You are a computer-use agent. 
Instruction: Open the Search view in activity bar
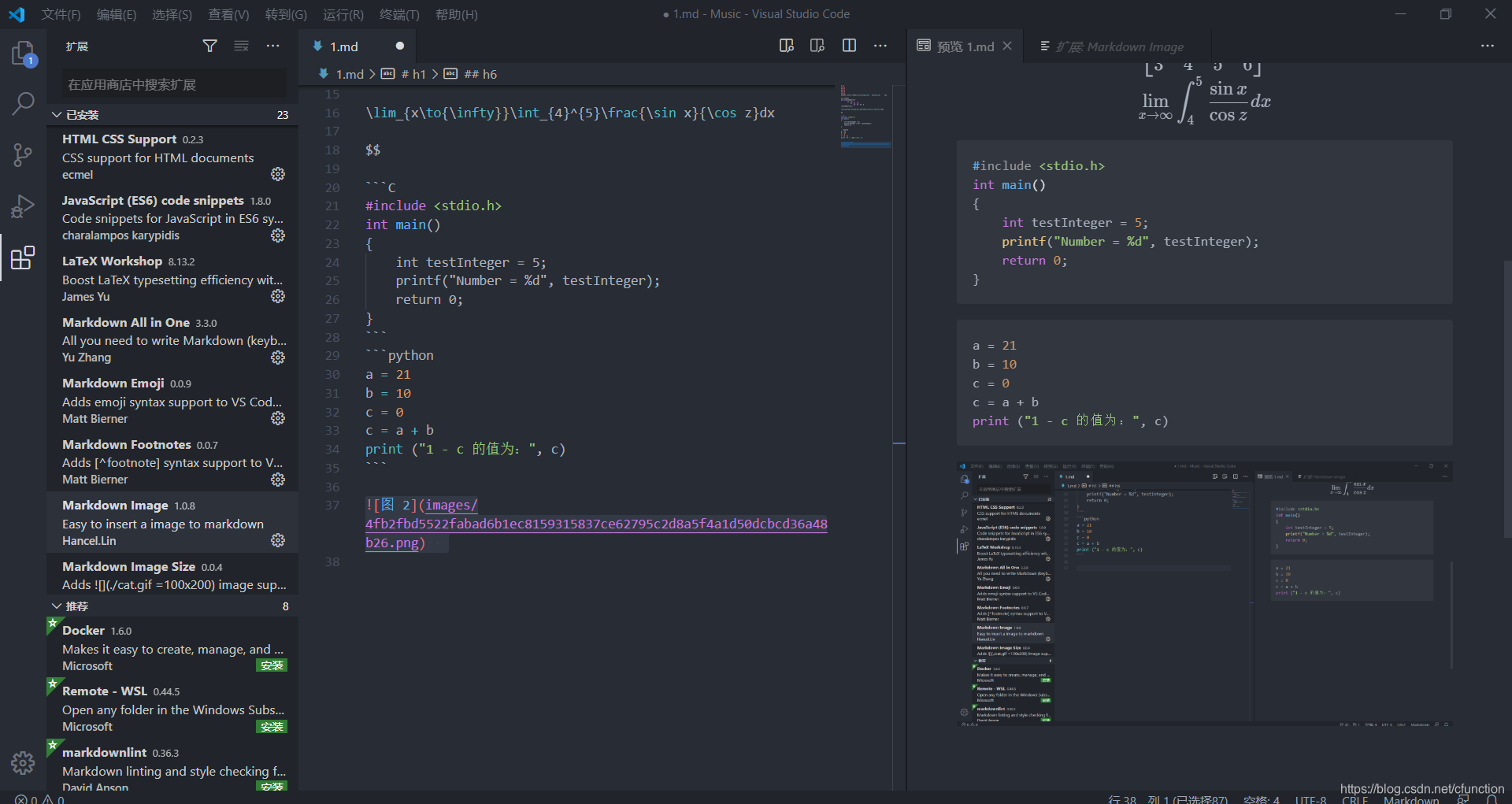pyautogui.click(x=23, y=103)
